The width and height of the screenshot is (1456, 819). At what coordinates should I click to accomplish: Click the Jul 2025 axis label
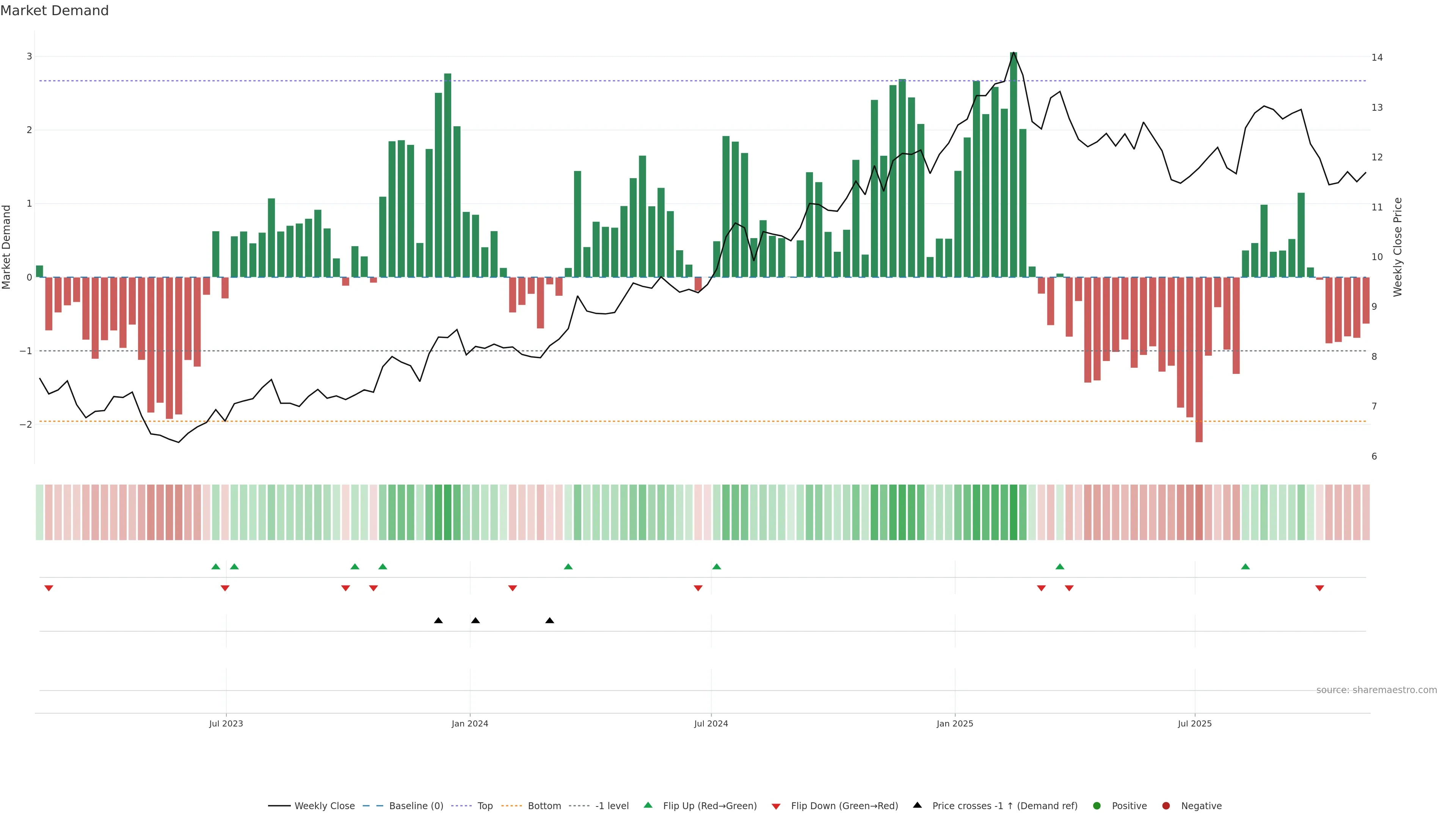pyautogui.click(x=1194, y=723)
